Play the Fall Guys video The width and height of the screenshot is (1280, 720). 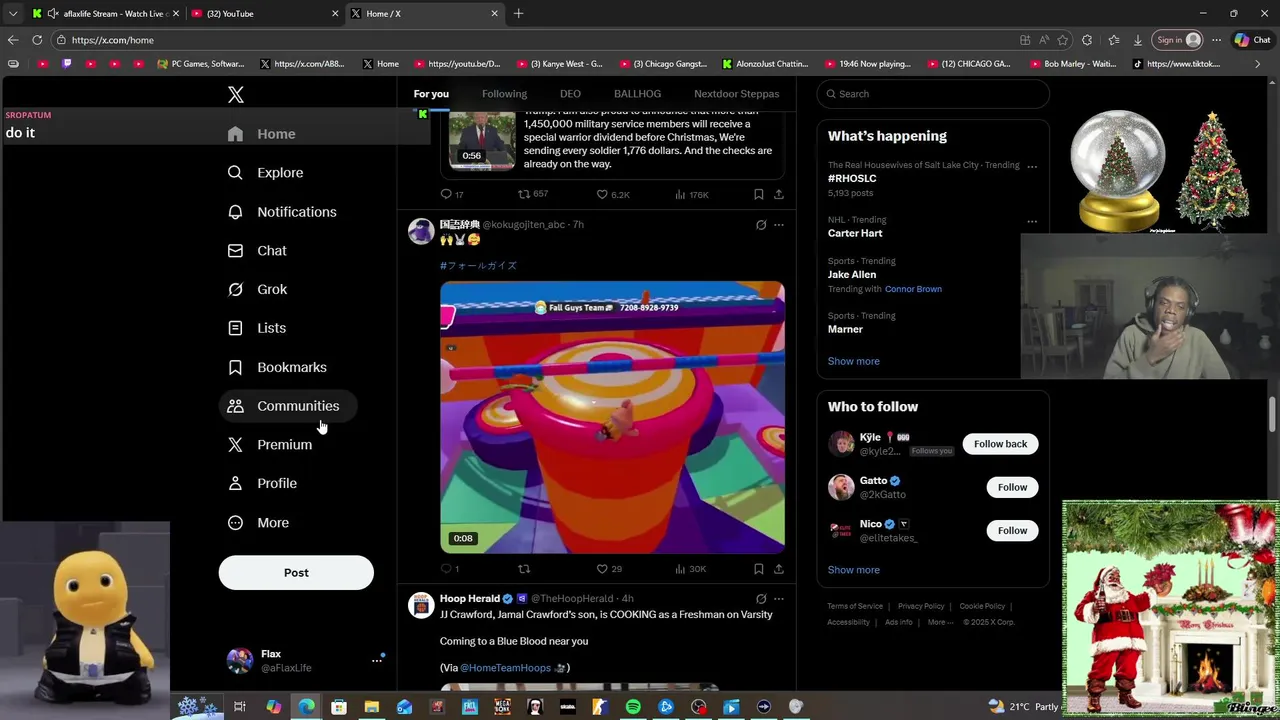coord(612,417)
